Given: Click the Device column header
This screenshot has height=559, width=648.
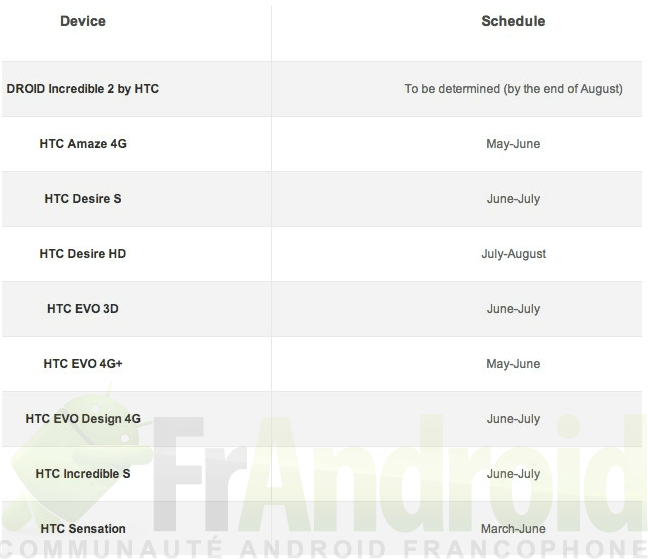Looking at the screenshot, I should [x=83, y=21].
